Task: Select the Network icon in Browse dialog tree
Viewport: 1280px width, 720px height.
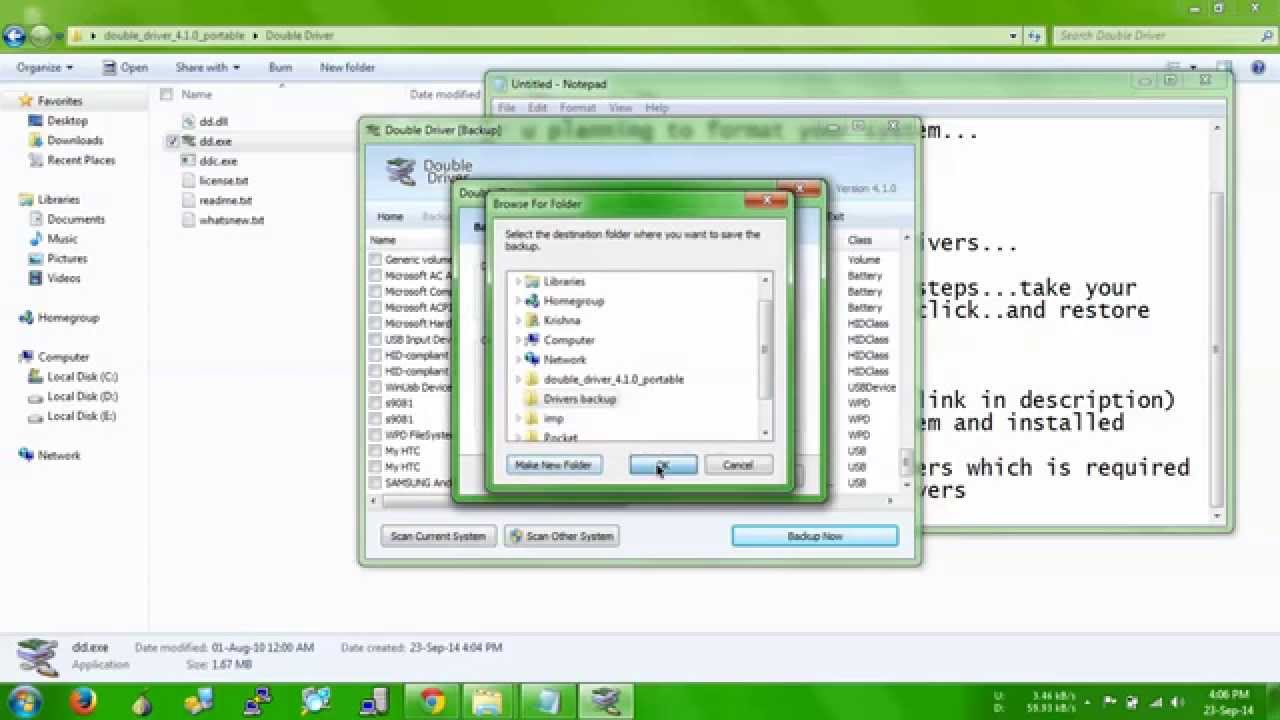Action: (x=532, y=359)
